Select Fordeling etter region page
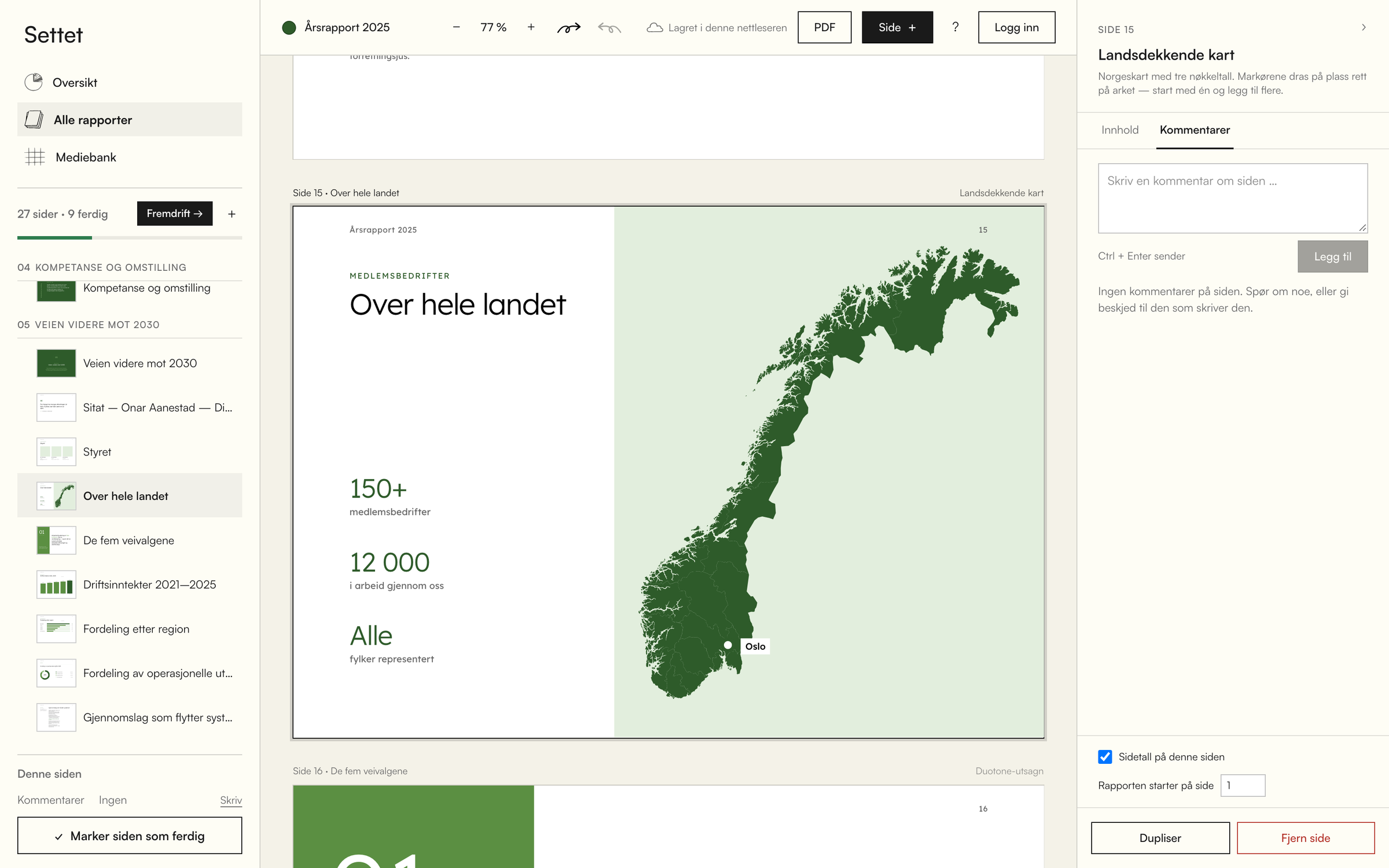The width and height of the screenshot is (1389, 868). [130, 628]
